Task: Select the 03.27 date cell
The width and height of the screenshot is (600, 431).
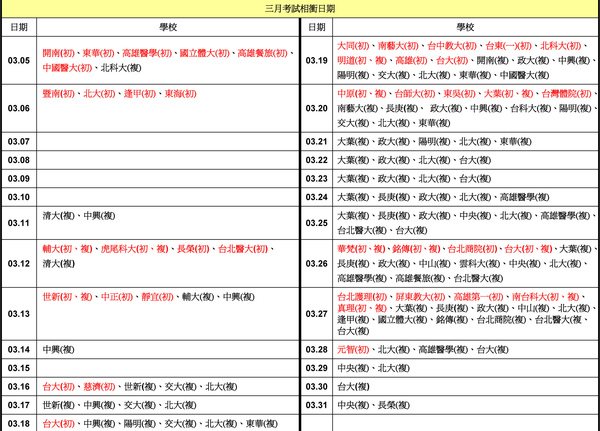Action: coord(316,314)
